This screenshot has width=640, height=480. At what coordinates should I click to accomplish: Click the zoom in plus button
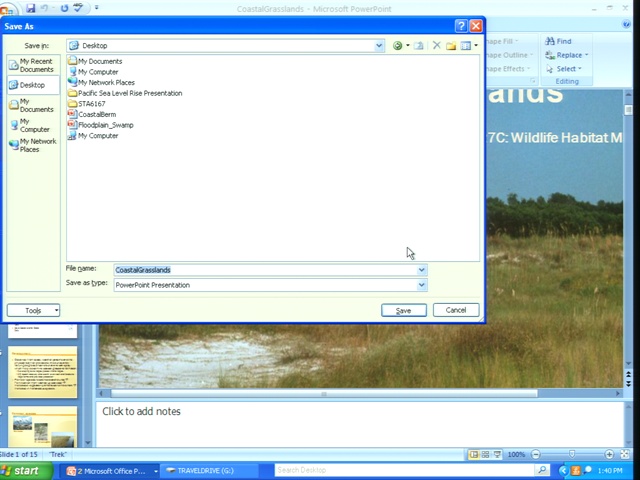pyautogui.click(x=609, y=454)
